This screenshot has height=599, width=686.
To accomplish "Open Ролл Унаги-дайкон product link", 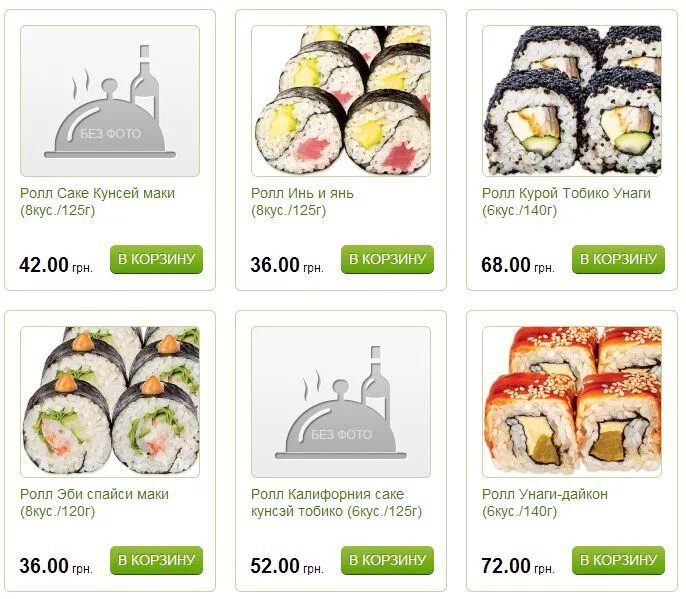I will coord(545,503).
